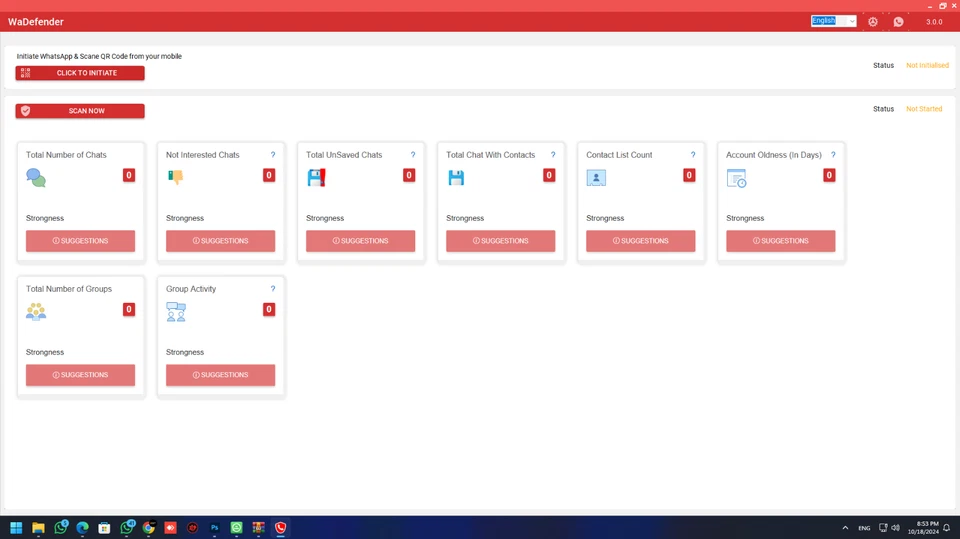The height and width of the screenshot is (539, 960).
Task: Open Suggestions for Not Interested Chats
Action: click(x=220, y=241)
